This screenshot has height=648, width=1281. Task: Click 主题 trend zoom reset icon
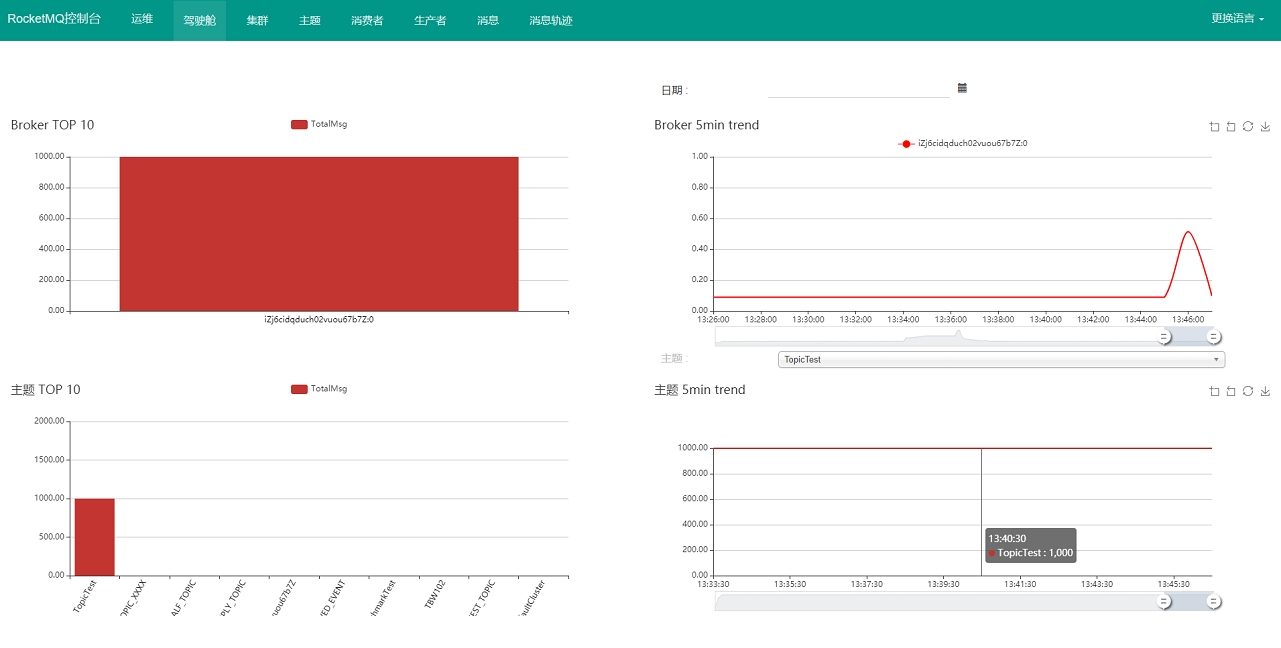1231,391
